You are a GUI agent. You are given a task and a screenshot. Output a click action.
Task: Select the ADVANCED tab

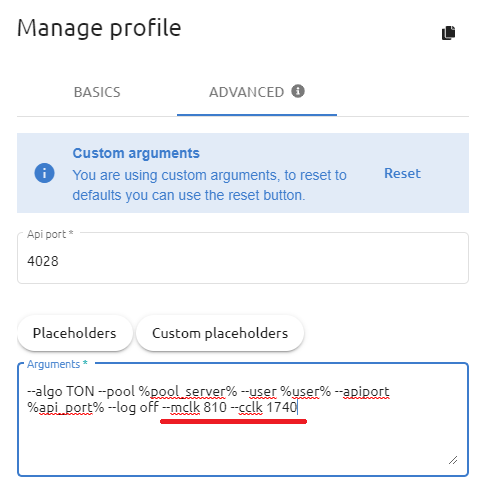(x=257, y=92)
